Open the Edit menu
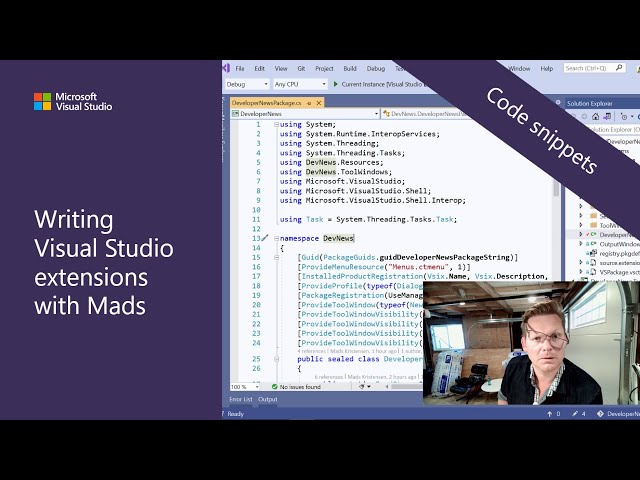The image size is (640, 480). click(260, 69)
